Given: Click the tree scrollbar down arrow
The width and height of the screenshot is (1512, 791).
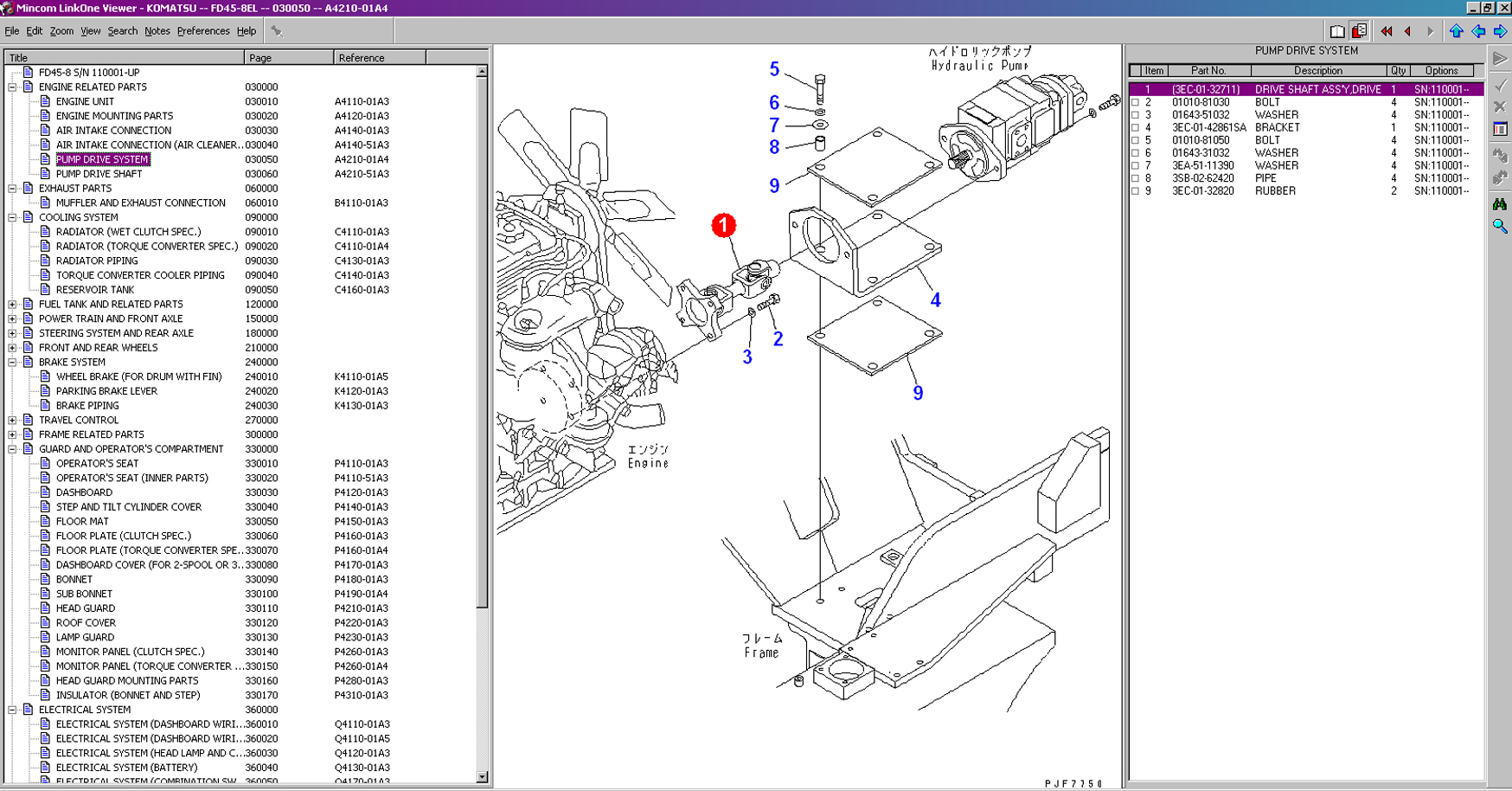Looking at the screenshot, I should [482, 777].
